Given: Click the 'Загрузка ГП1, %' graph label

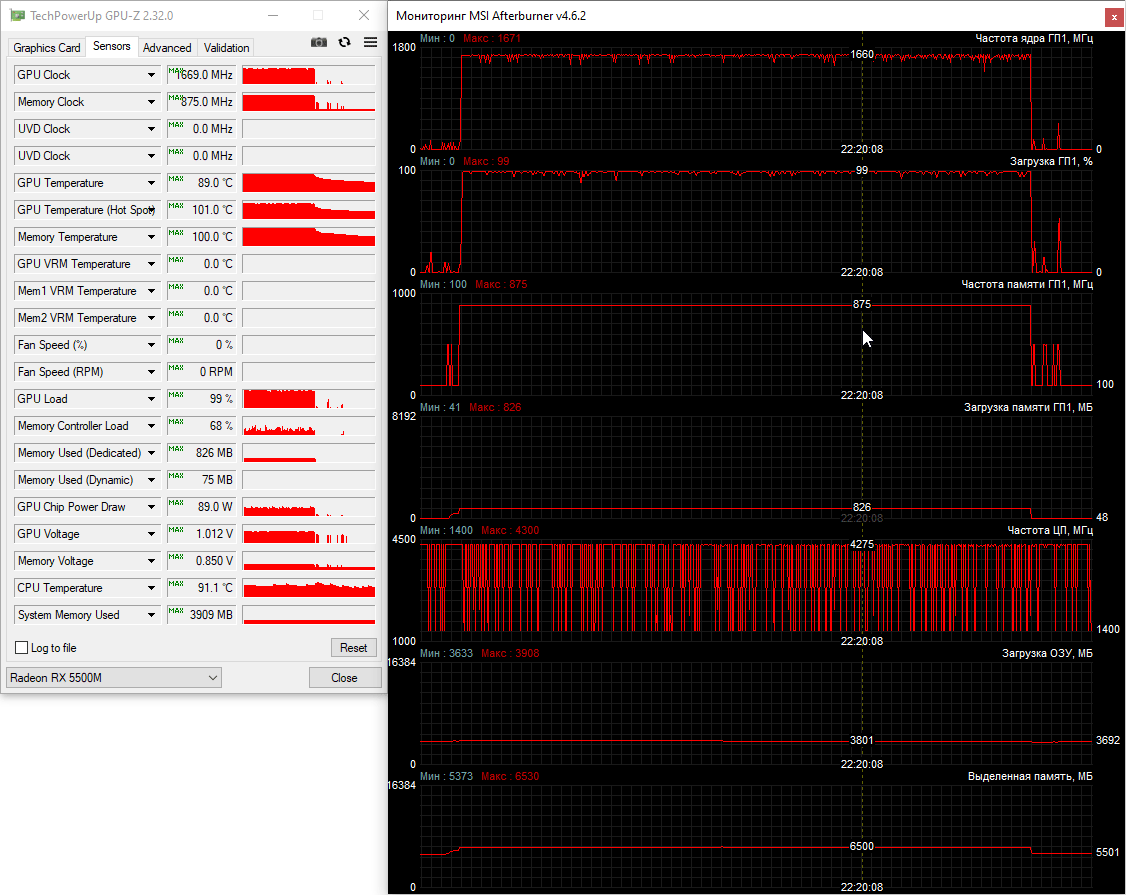Looking at the screenshot, I should click(x=1051, y=161).
